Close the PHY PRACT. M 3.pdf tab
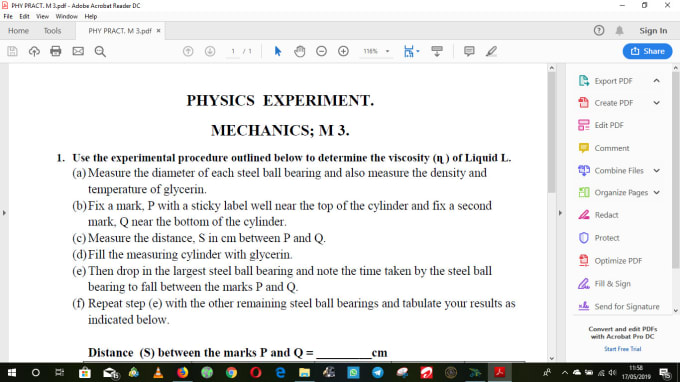Viewport: 680px width, 382px height. [158, 31]
